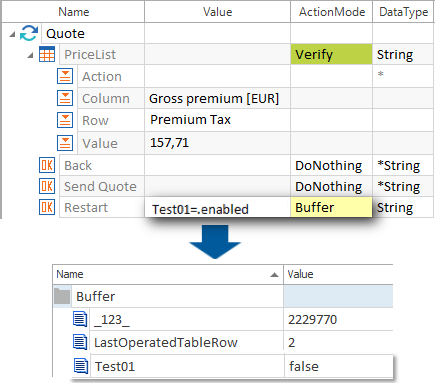Select the yellow Buffer ActionMode cell
435x383 pixels.
331,207
